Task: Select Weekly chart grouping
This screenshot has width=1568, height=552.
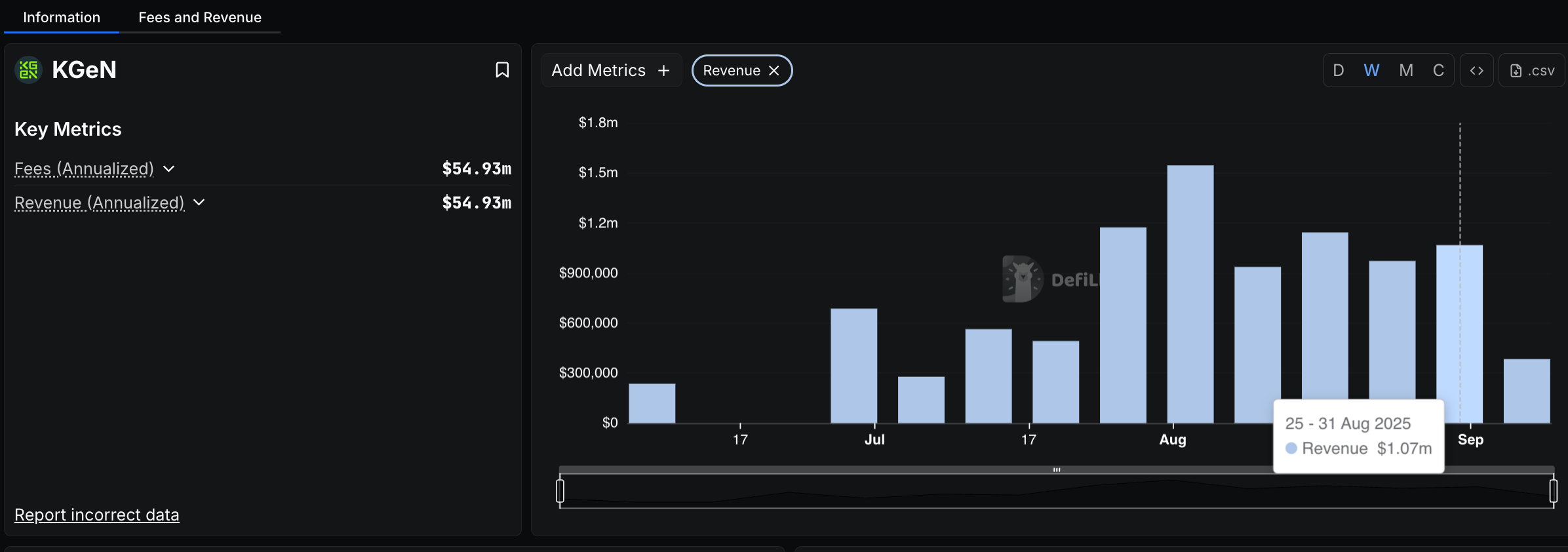Action: pos(1371,70)
